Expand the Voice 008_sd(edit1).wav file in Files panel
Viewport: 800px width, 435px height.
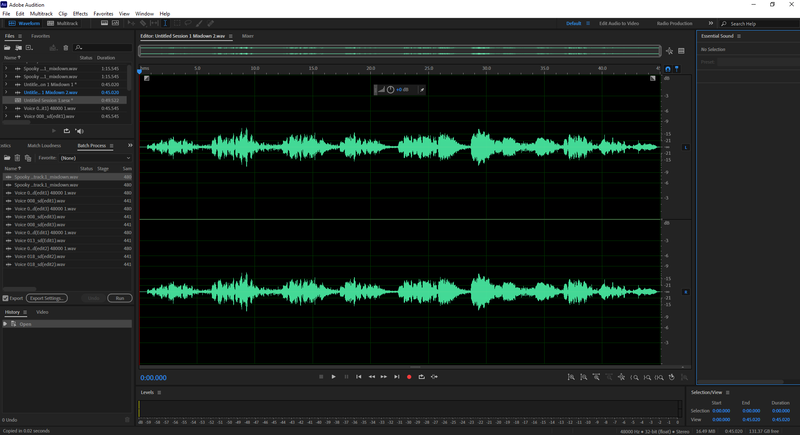click(6, 116)
